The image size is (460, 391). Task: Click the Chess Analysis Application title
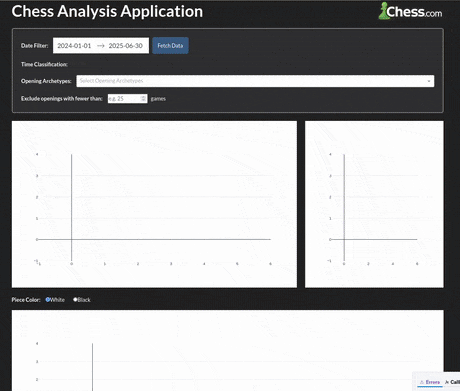(x=107, y=11)
